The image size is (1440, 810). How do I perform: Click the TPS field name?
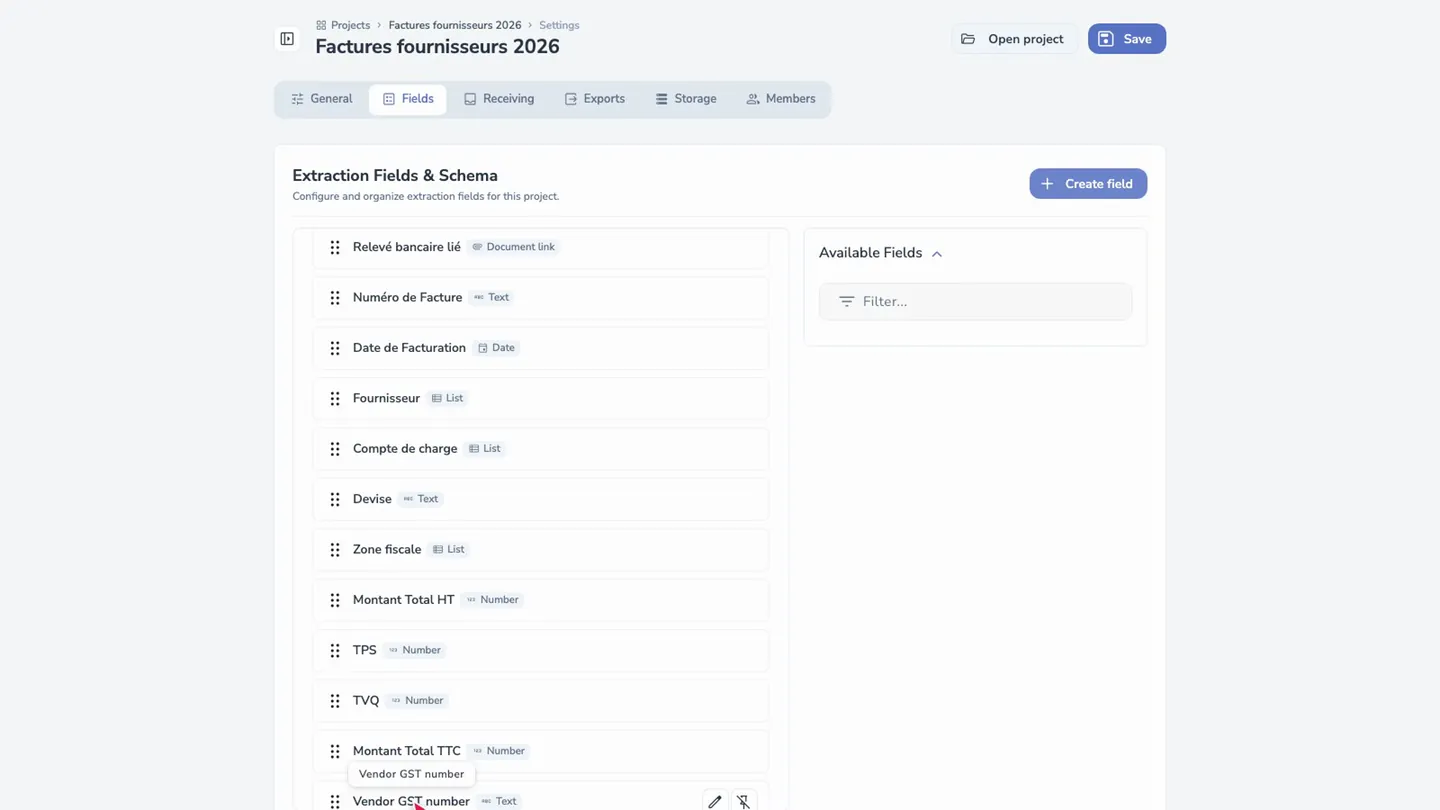click(365, 650)
